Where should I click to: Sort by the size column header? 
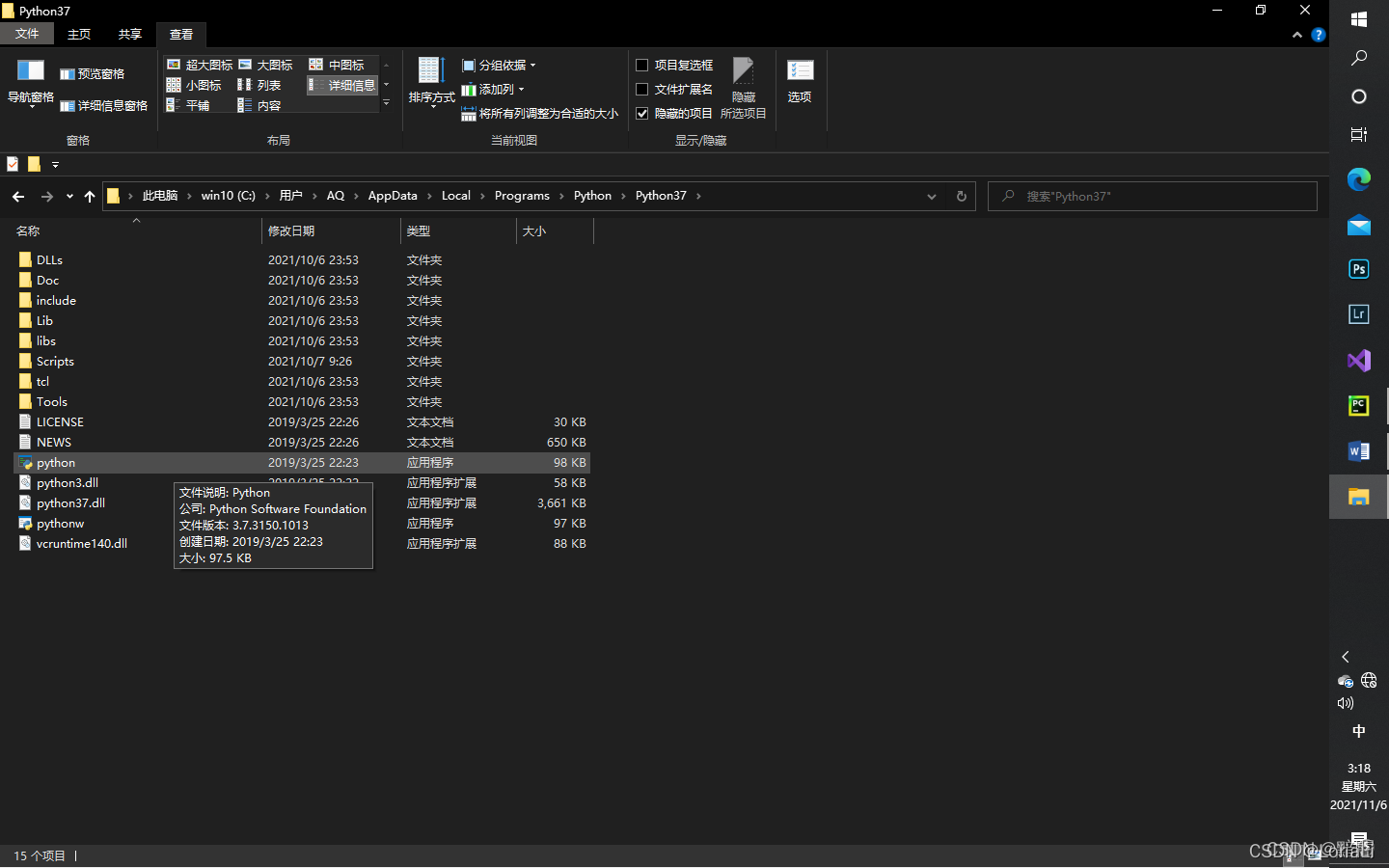point(555,231)
